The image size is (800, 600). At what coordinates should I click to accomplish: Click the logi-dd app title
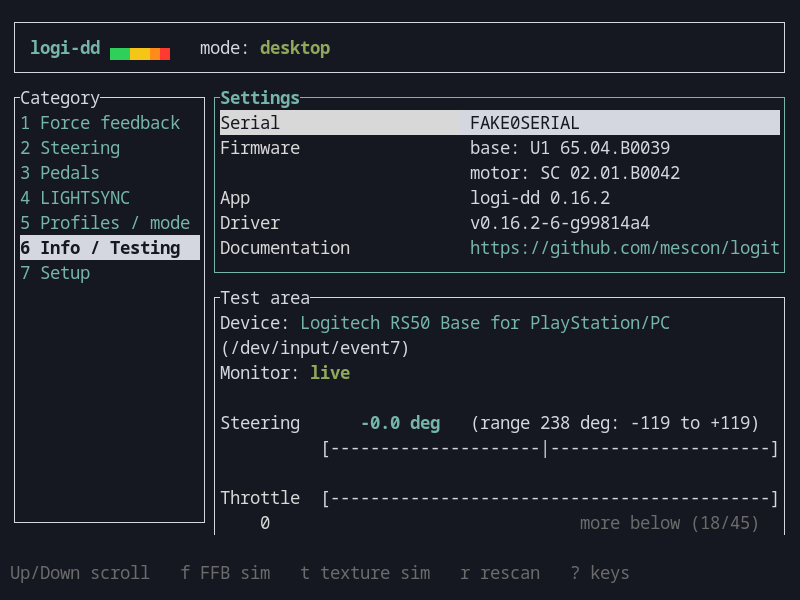65,48
